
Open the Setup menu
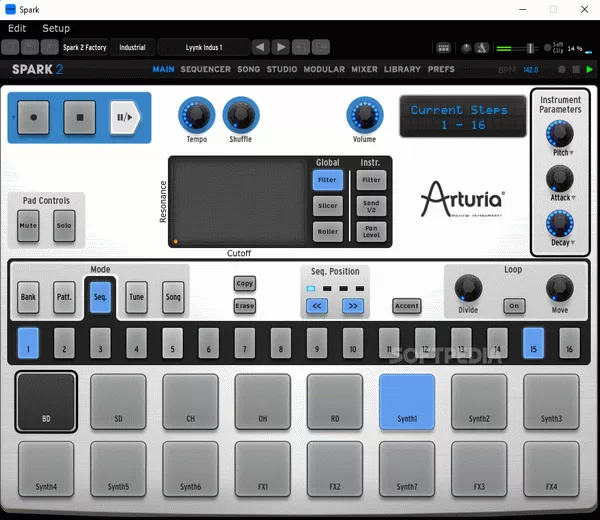(x=56, y=28)
